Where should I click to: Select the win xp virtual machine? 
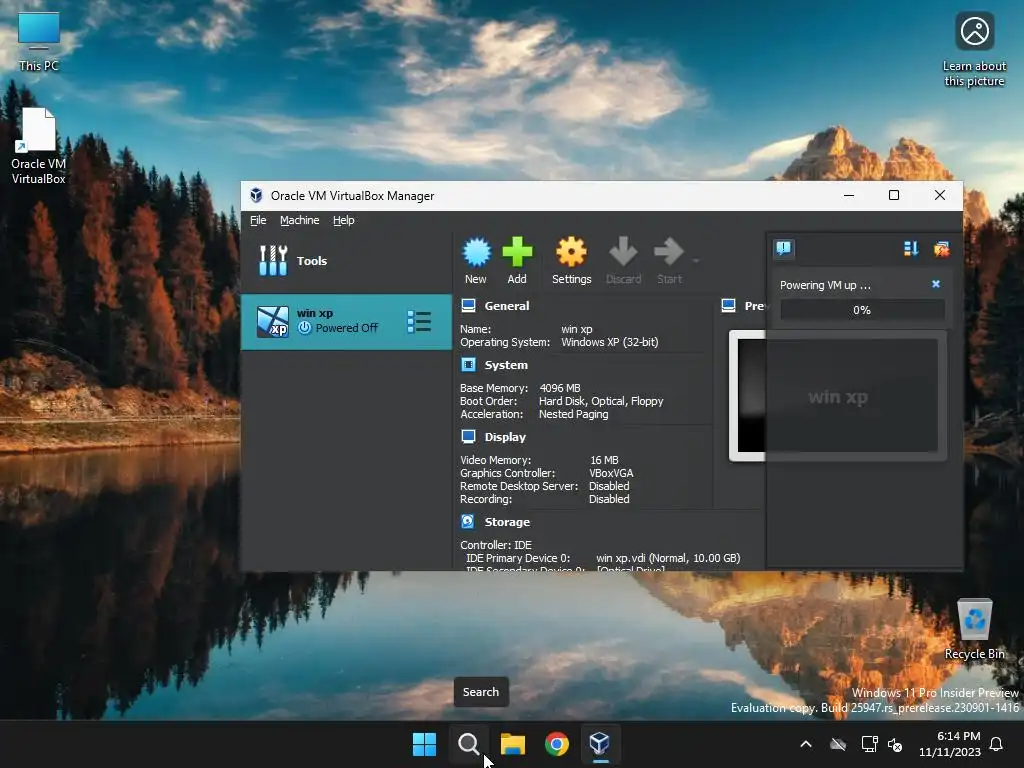pos(346,321)
